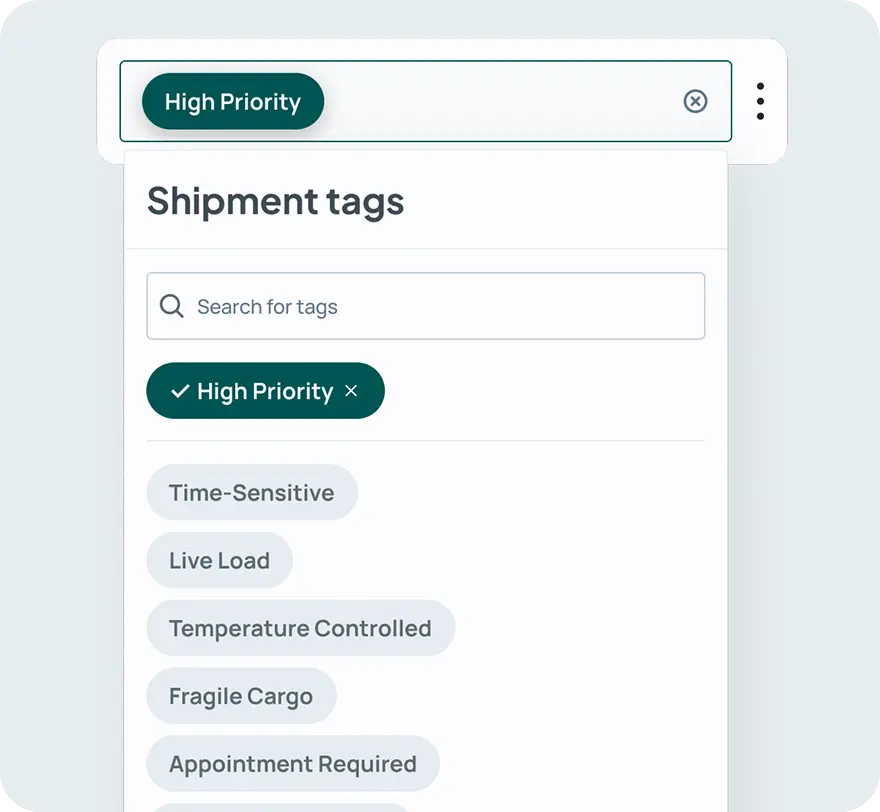Remove High Priority using its small × icon
Viewport: 880px width, 812px height.
351,391
